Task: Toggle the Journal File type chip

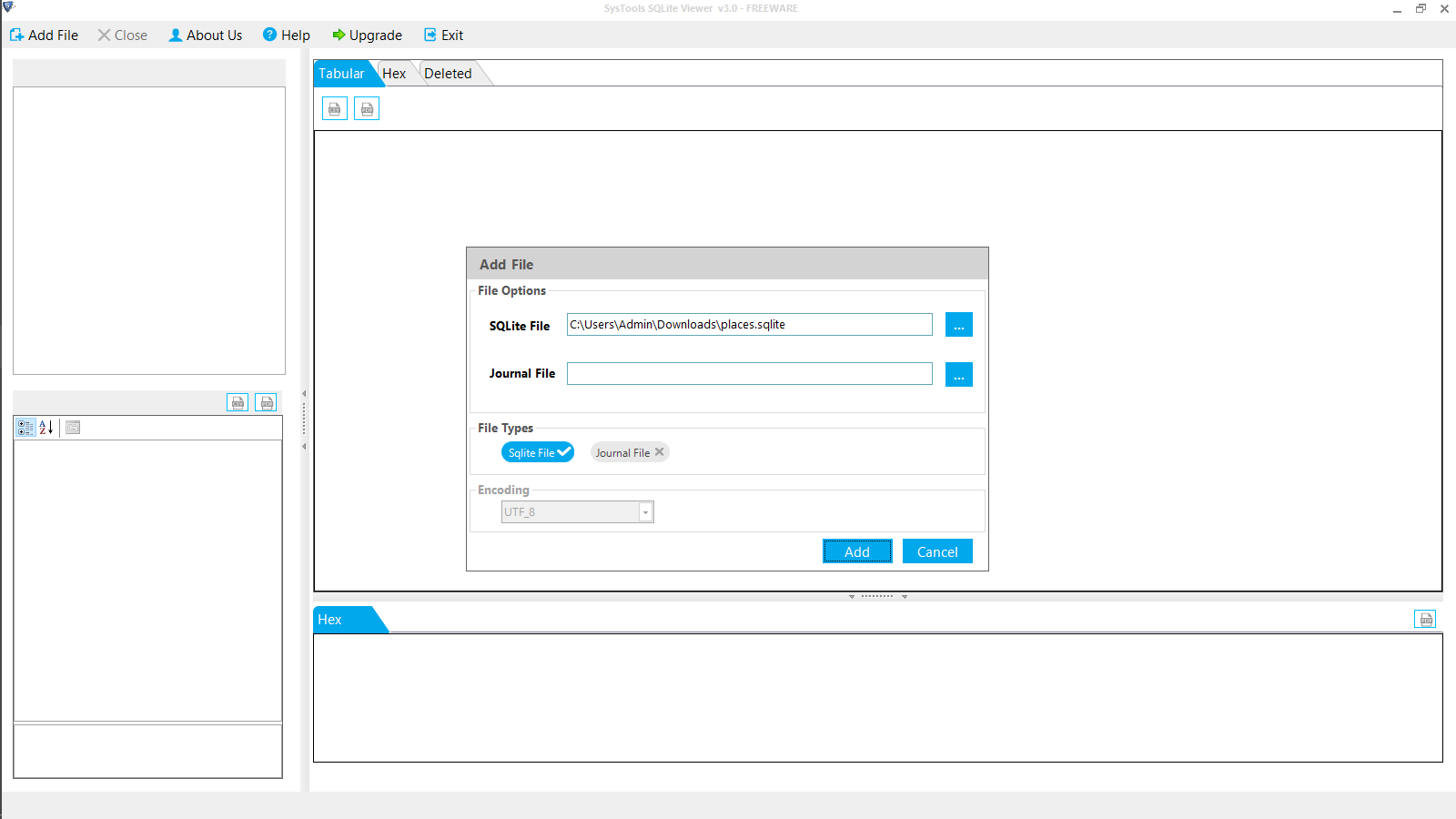Action: click(x=630, y=452)
